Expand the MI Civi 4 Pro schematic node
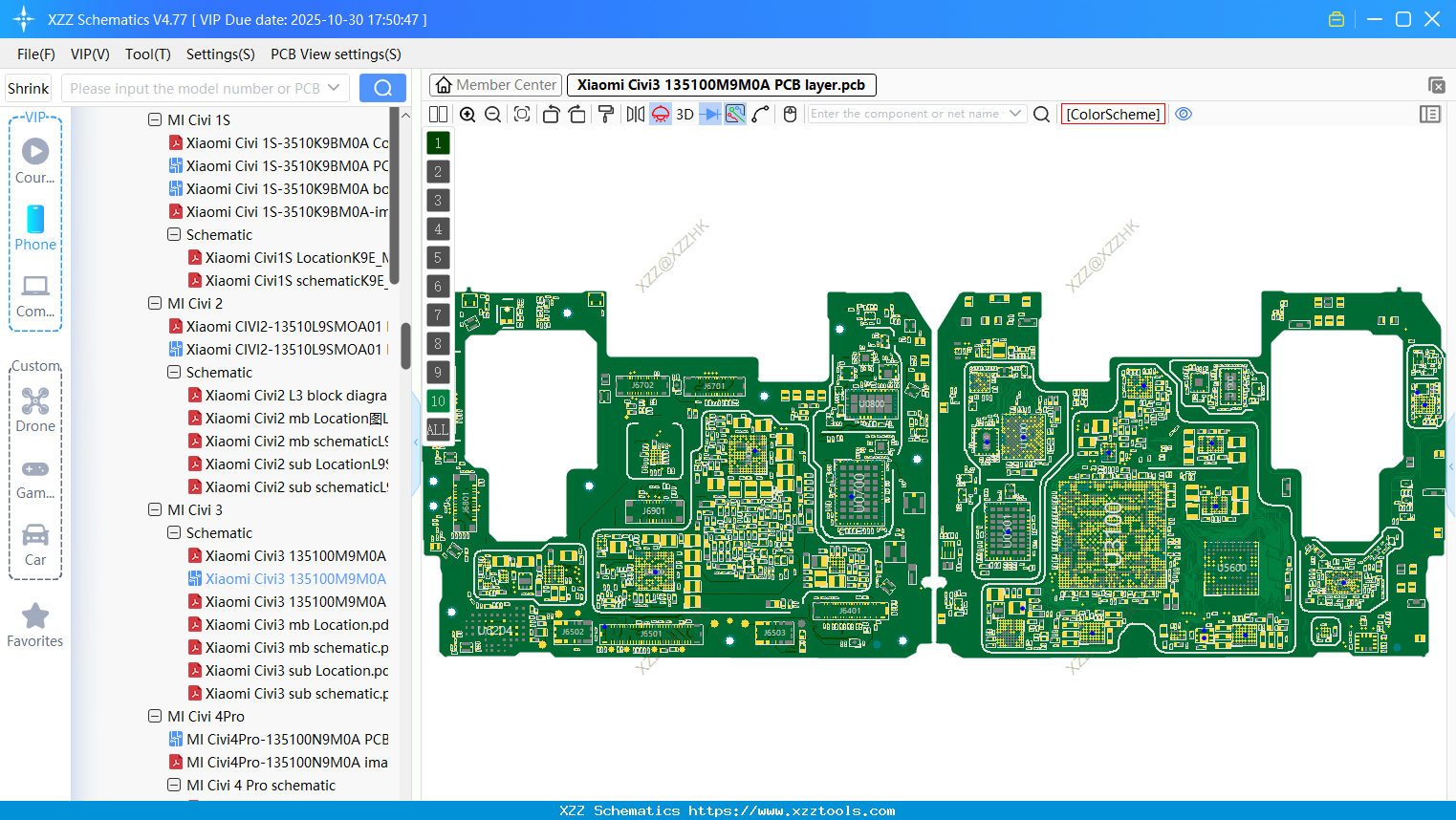Screen dimensions: 1456x820 point(174,785)
